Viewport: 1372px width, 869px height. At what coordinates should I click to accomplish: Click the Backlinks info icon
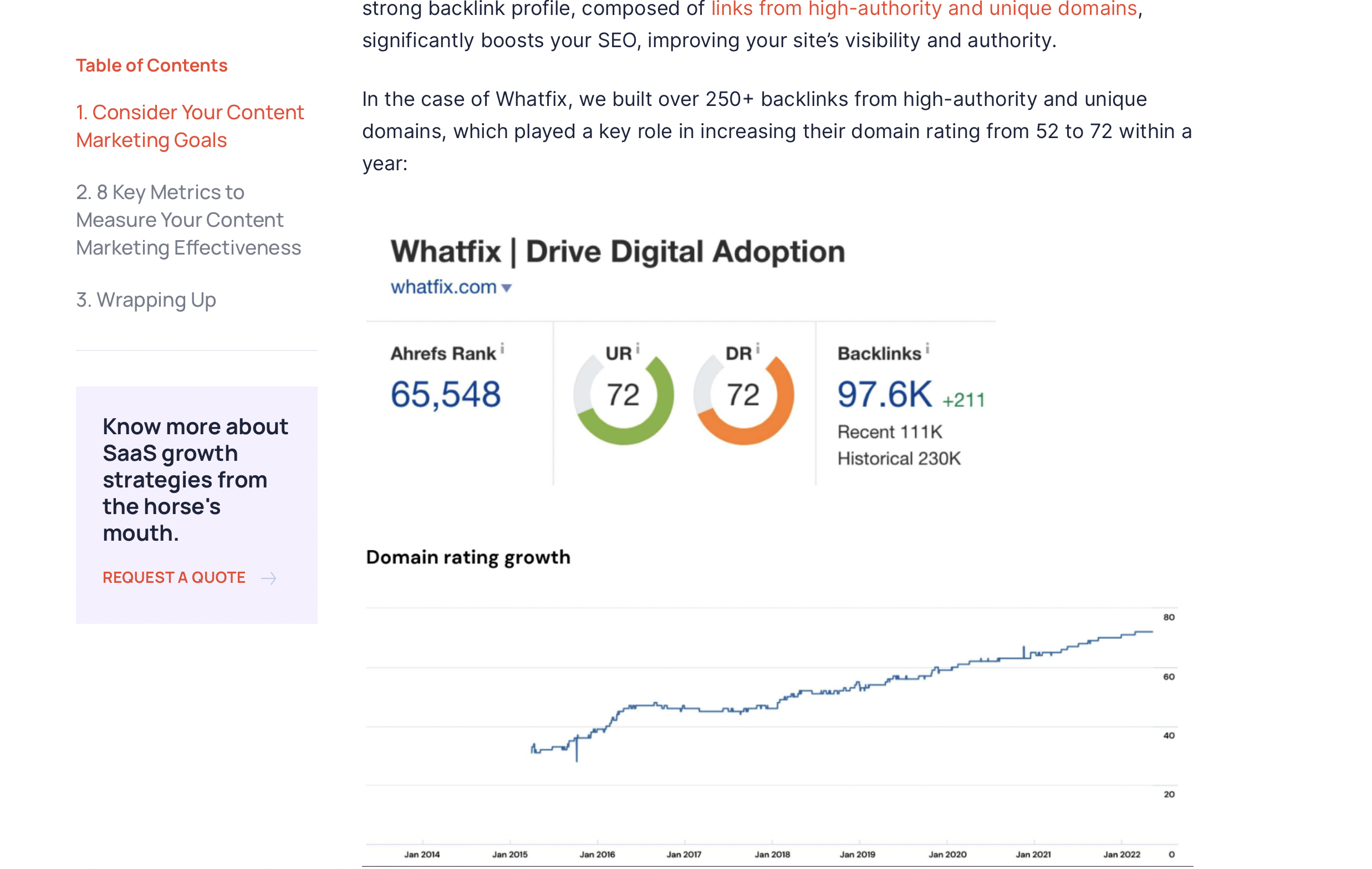pyautogui.click(x=927, y=348)
